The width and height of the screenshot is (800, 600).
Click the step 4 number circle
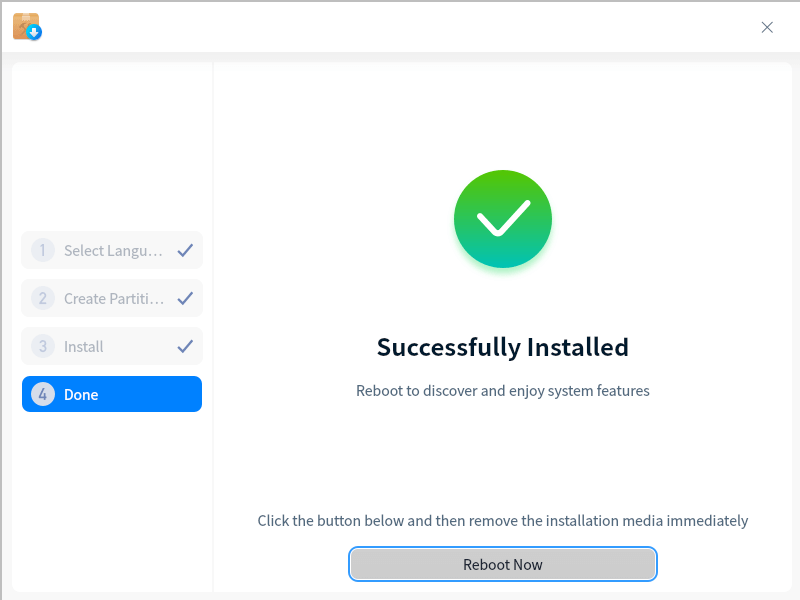pos(43,394)
